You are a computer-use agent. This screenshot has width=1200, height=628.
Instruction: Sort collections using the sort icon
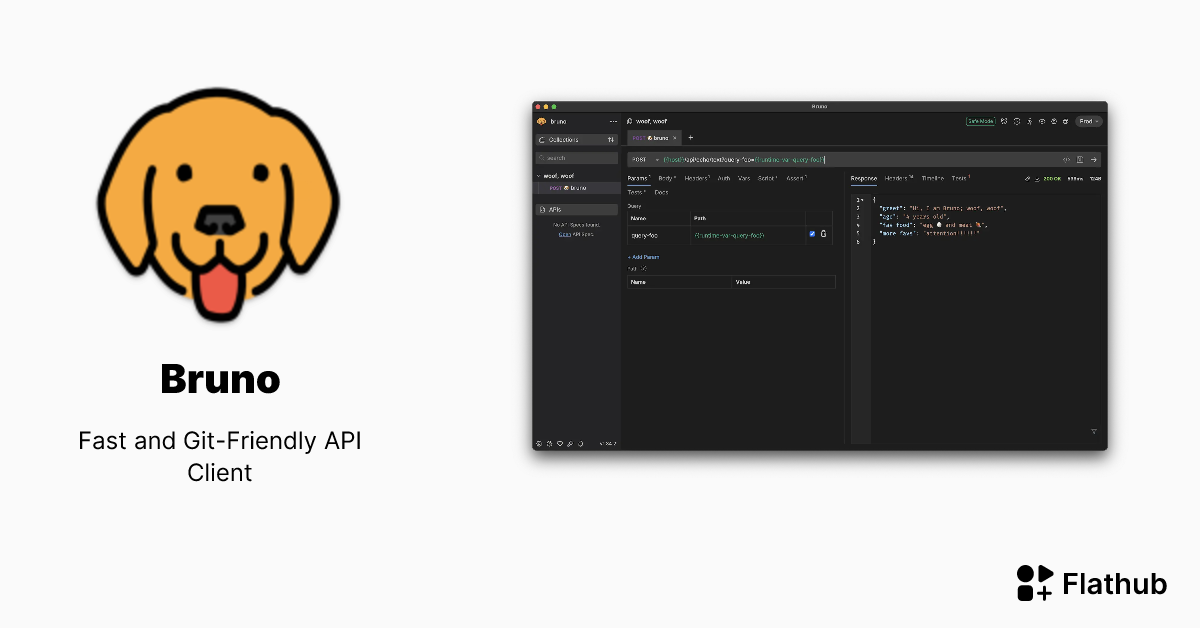pyautogui.click(x=611, y=139)
